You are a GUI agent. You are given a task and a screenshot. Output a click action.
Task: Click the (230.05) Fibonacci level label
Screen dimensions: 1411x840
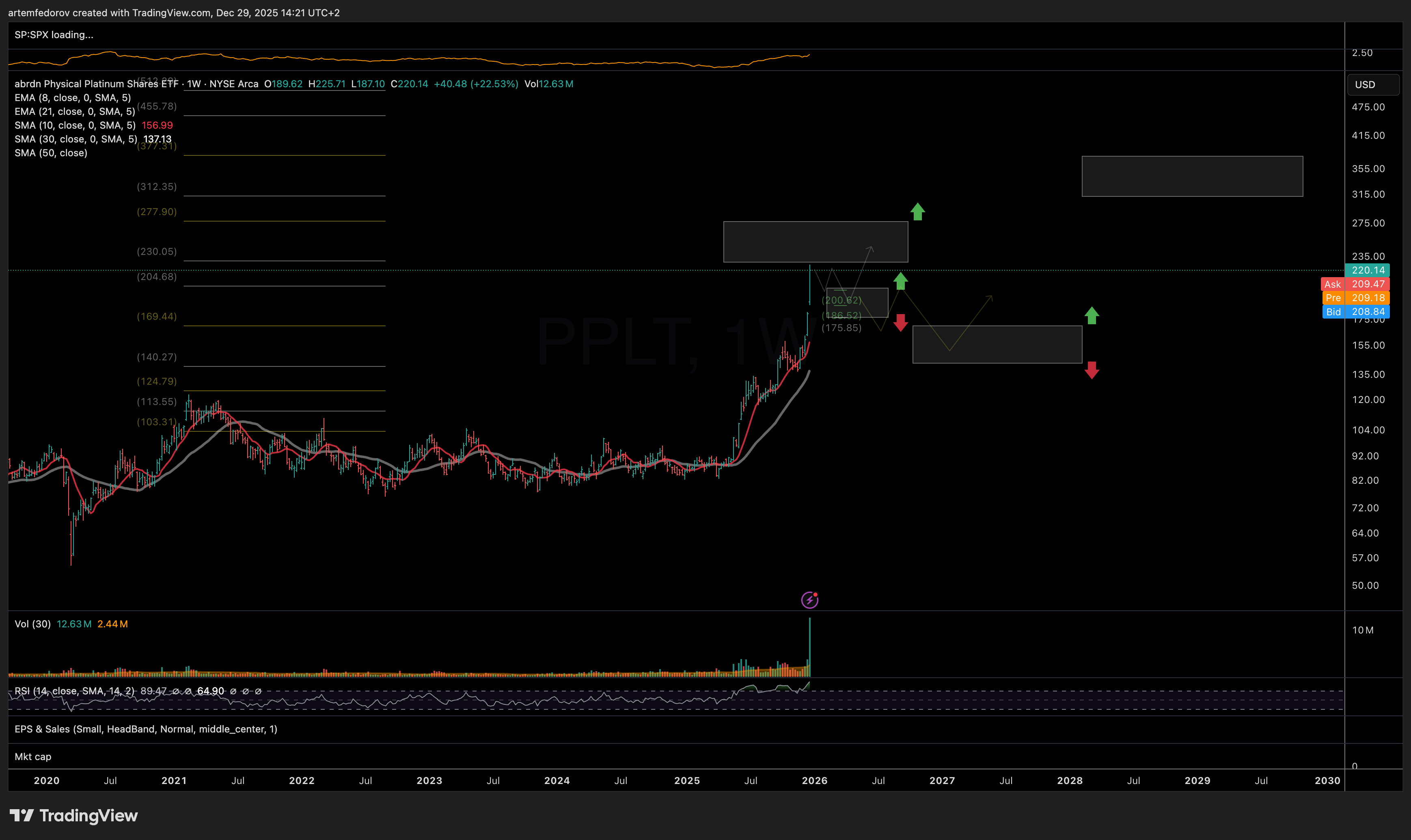[157, 251]
